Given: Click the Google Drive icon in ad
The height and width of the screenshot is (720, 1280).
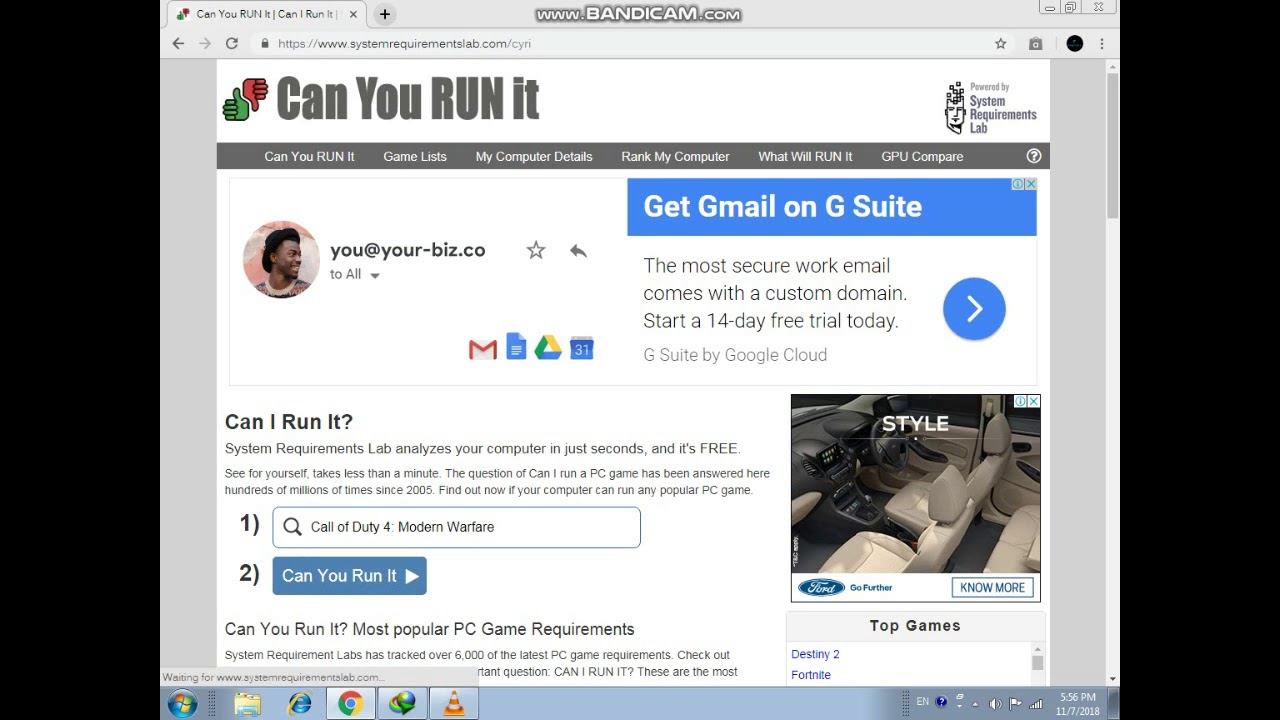Looking at the screenshot, I should coord(548,348).
